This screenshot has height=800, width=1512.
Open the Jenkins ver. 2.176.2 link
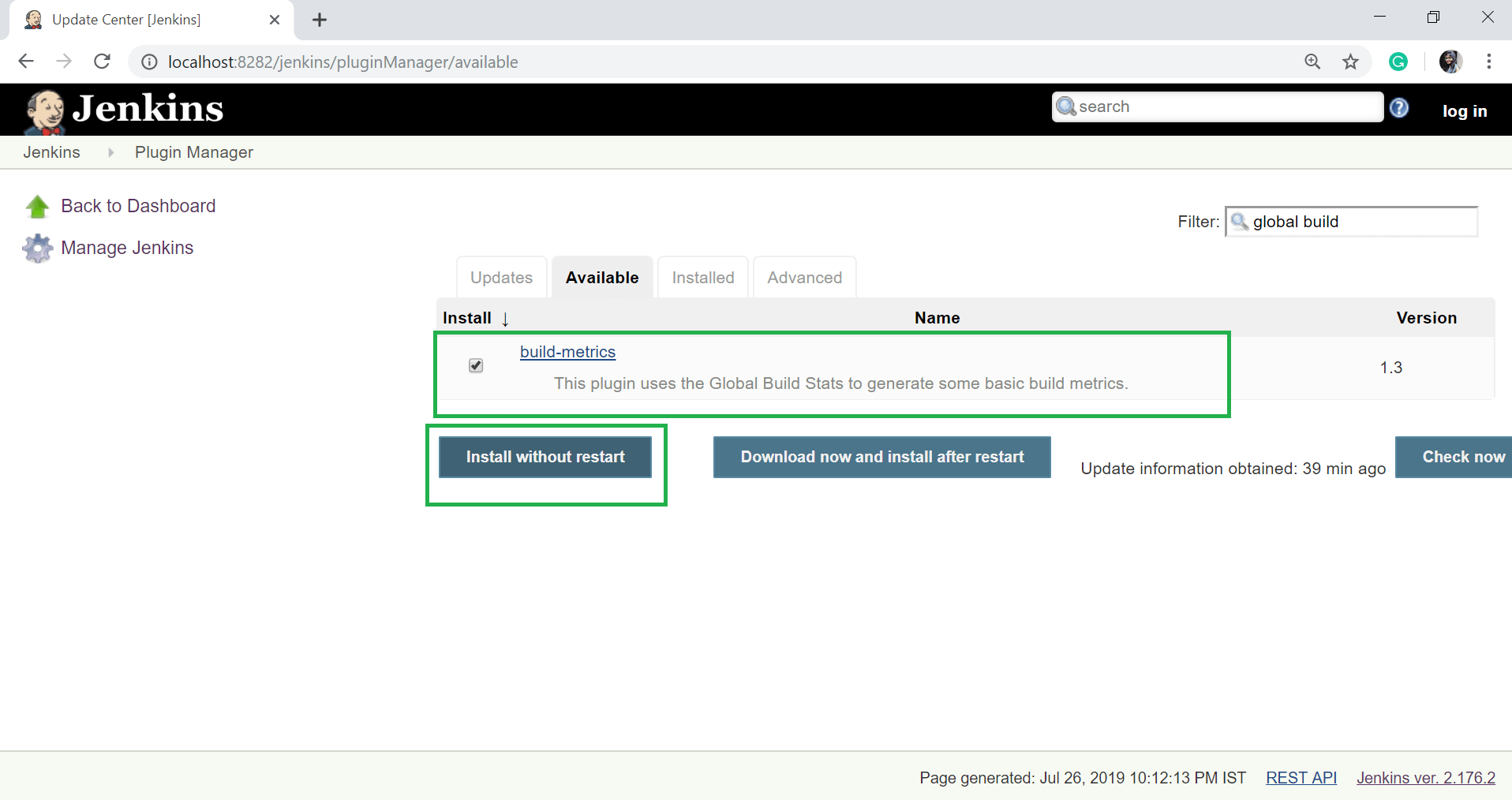pos(1426,778)
